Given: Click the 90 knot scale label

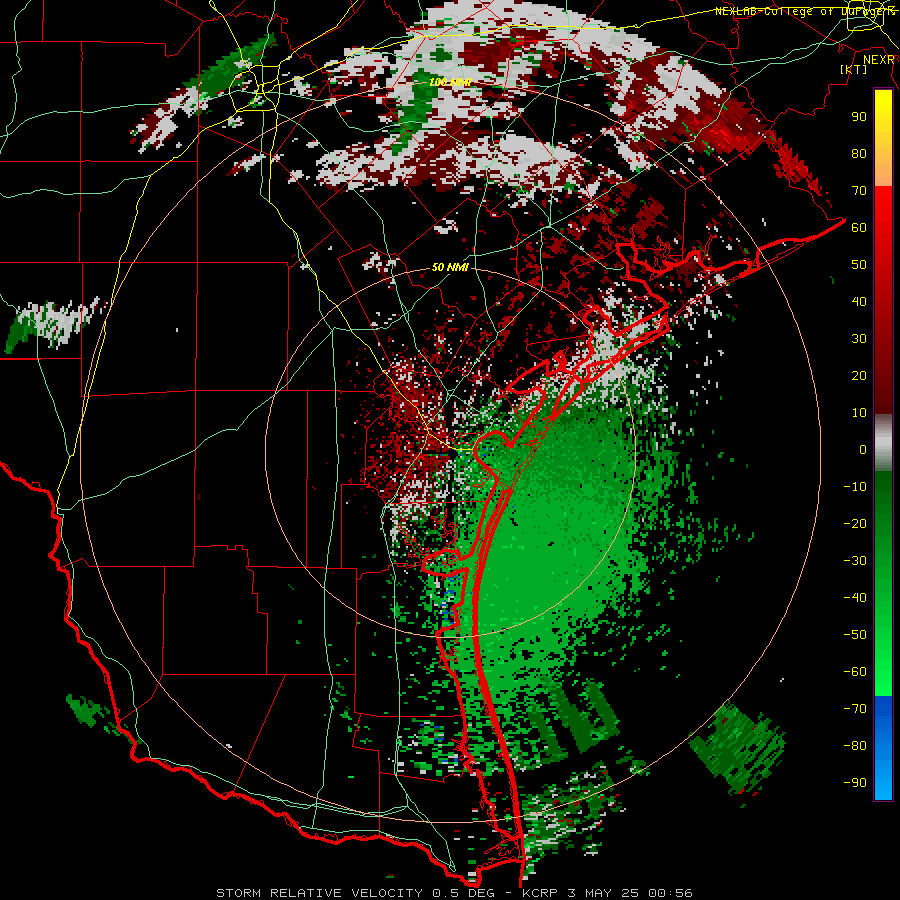Looking at the screenshot, I should [859, 117].
